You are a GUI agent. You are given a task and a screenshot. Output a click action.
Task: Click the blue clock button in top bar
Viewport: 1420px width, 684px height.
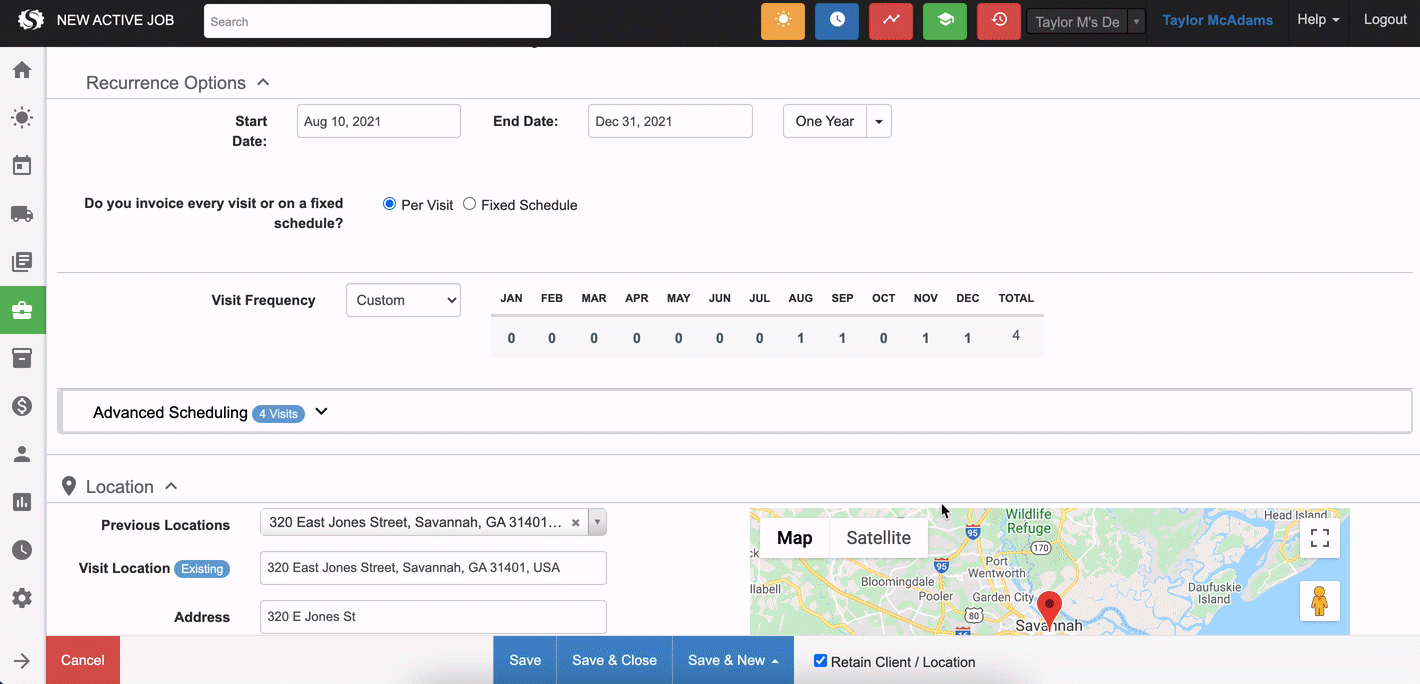pyautogui.click(x=836, y=21)
